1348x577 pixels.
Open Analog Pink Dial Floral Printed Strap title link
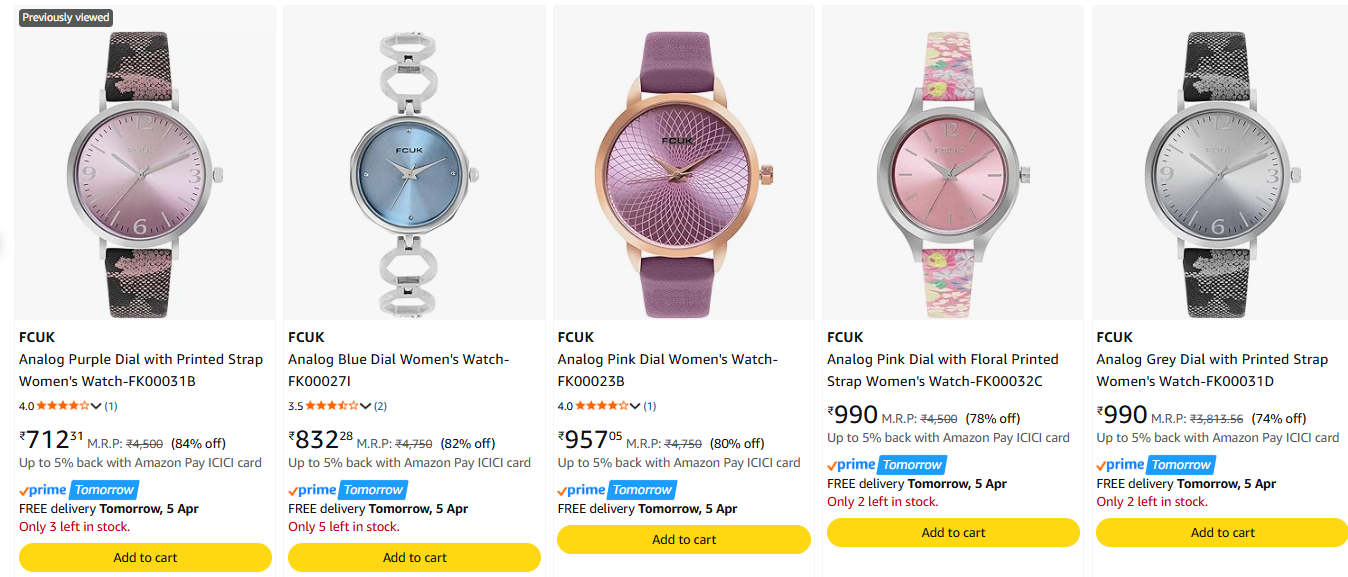coord(942,370)
